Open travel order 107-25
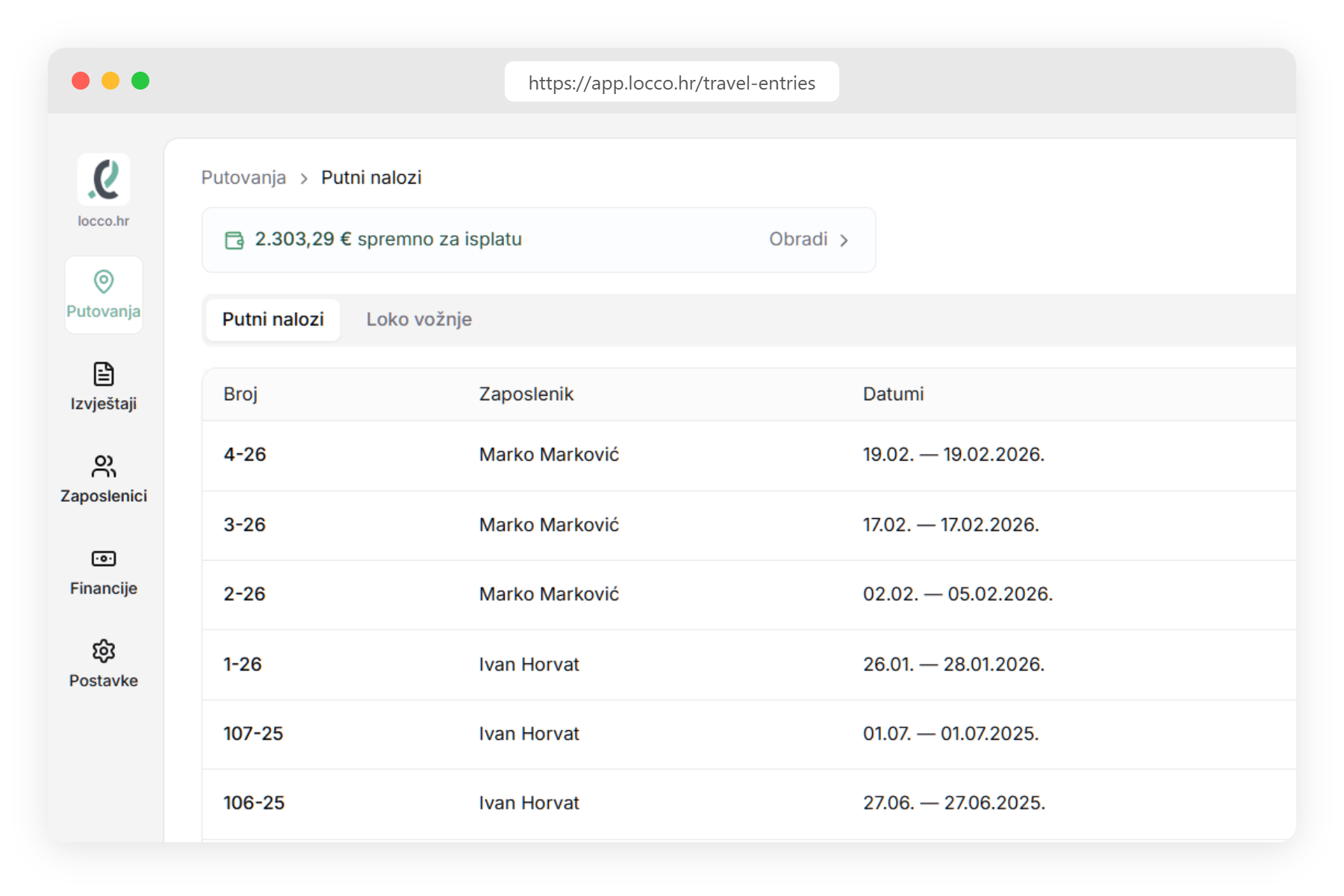Screen dimensions: 1344x896 (x=253, y=734)
